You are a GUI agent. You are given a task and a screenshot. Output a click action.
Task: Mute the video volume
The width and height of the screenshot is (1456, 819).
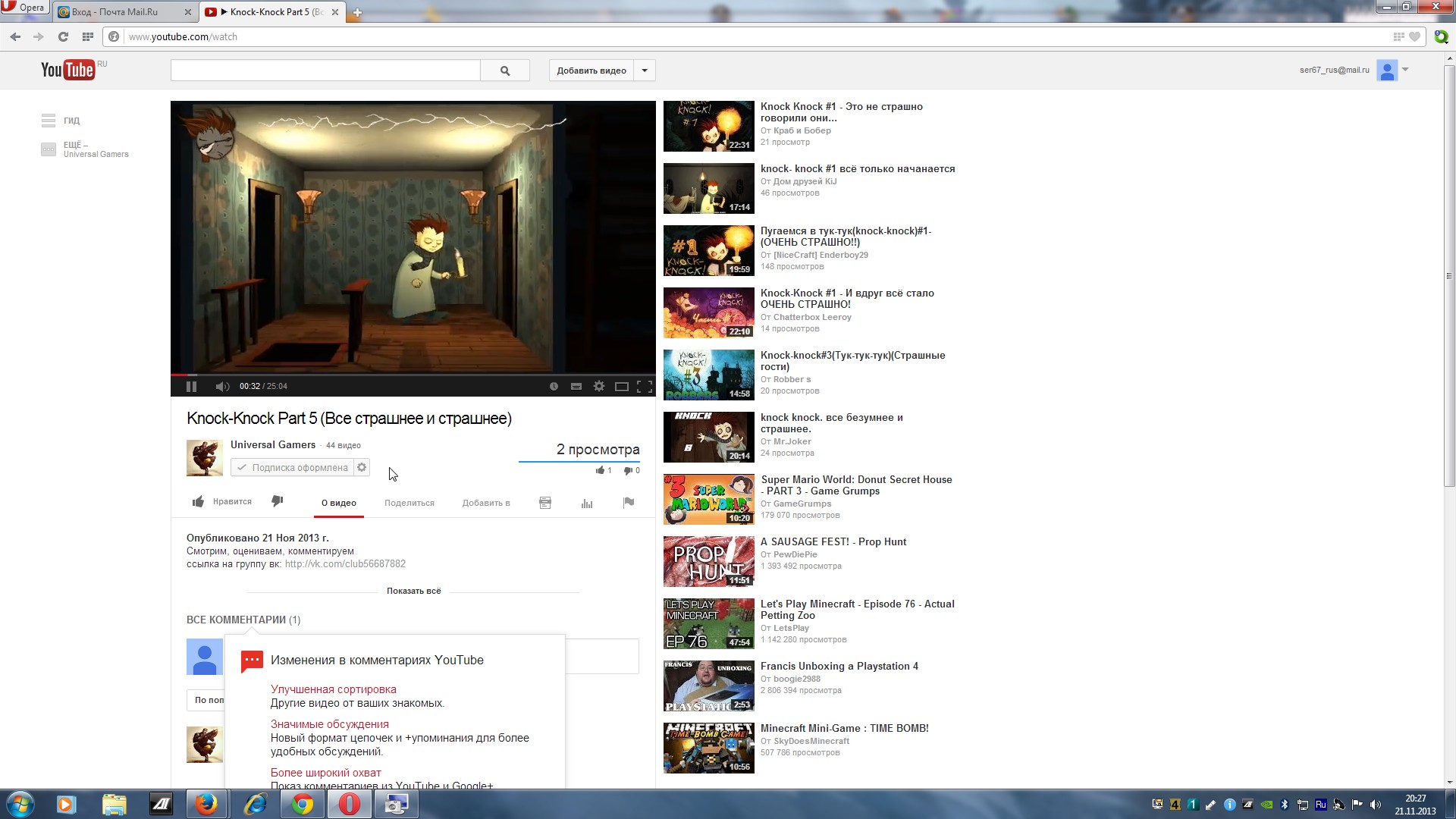click(221, 387)
